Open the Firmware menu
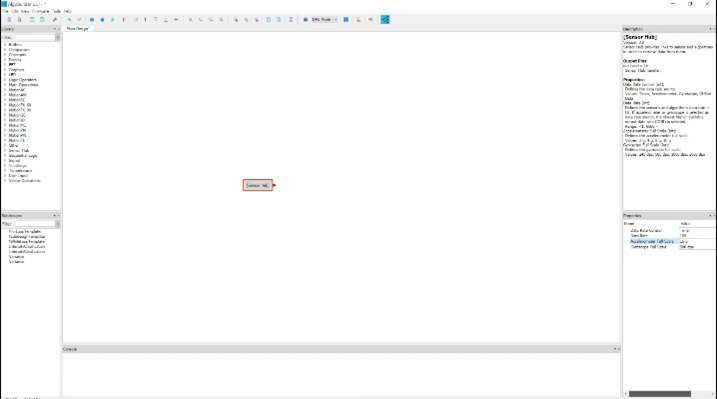The height and width of the screenshot is (399, 717). [x=40, y=11]
